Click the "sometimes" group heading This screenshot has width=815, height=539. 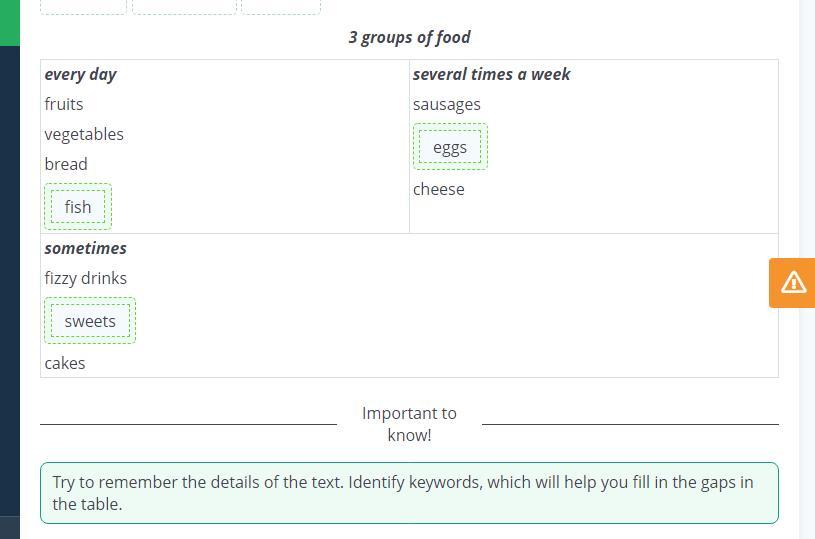click(86, 248)
